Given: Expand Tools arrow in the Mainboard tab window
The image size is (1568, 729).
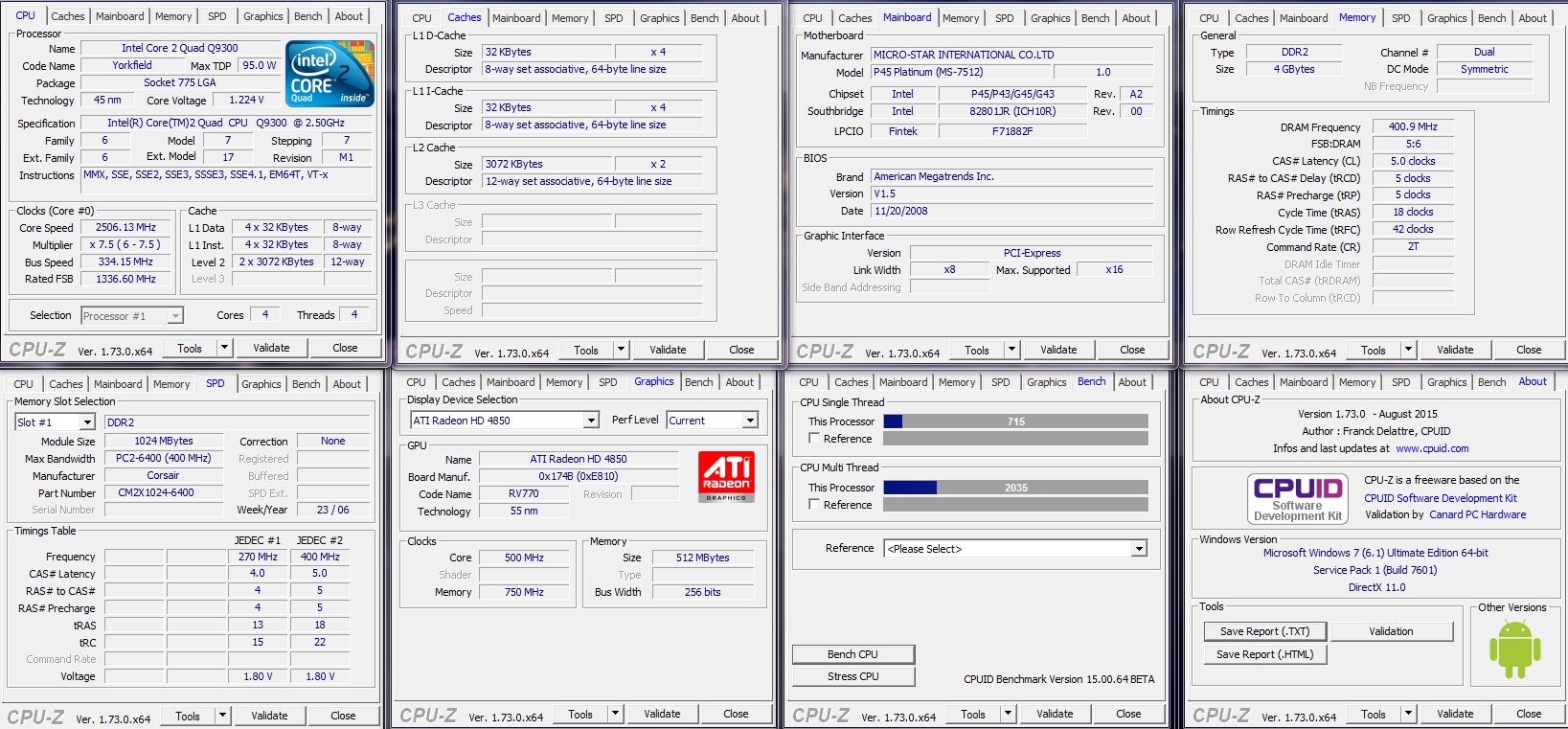Looking at the screenshot, I should (1011, 350).
